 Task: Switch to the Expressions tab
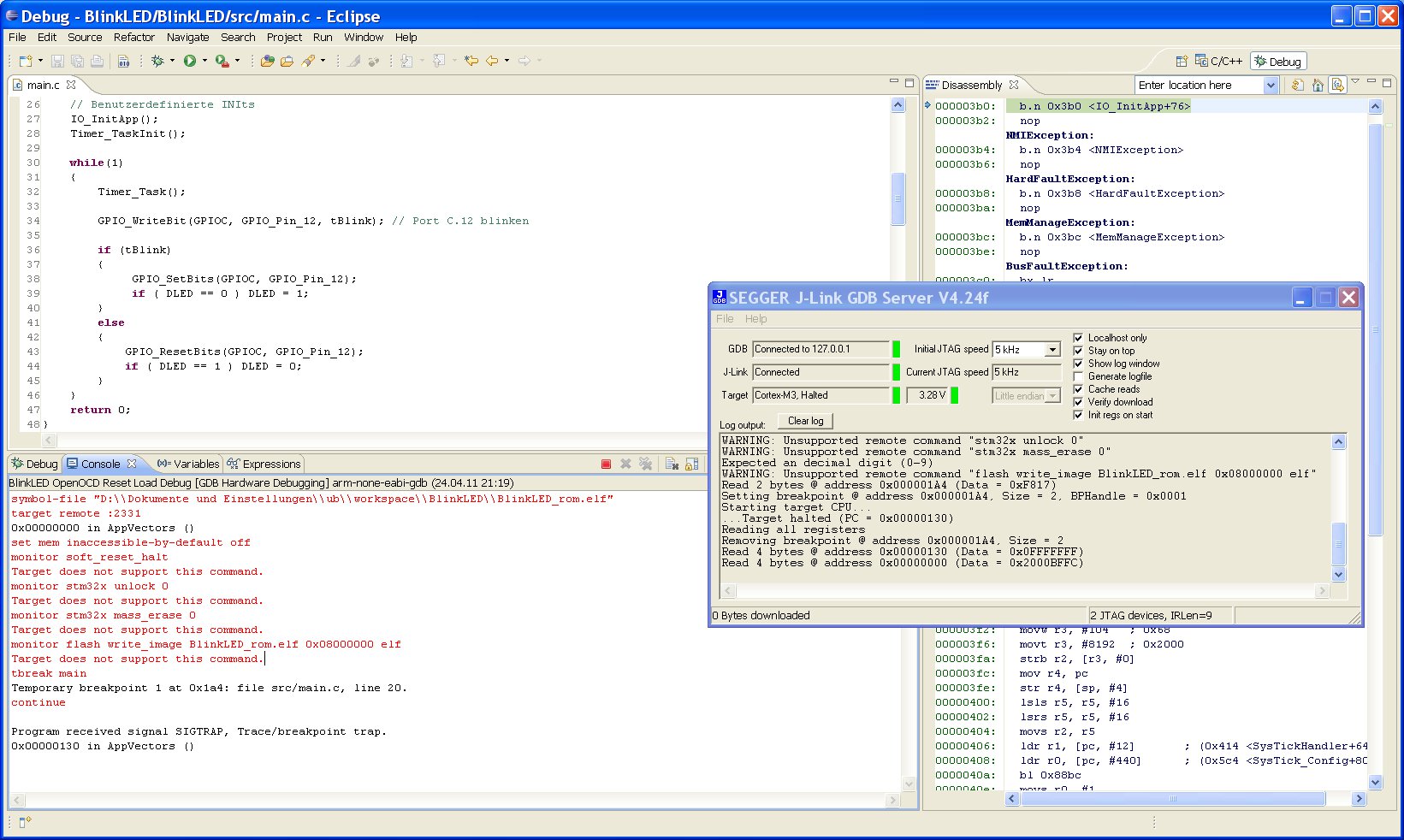point(264,464)
